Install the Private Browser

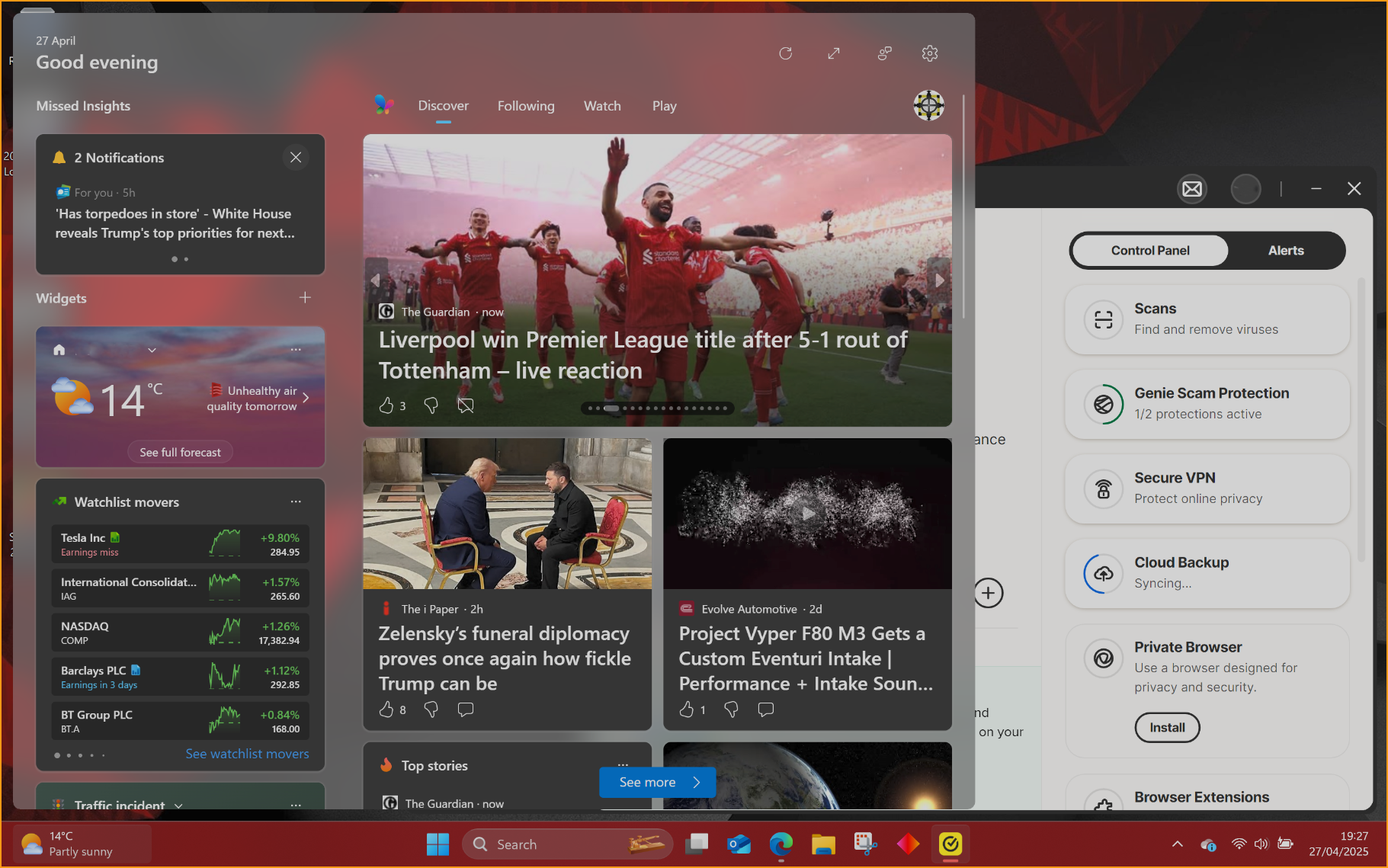[1167, 727]
